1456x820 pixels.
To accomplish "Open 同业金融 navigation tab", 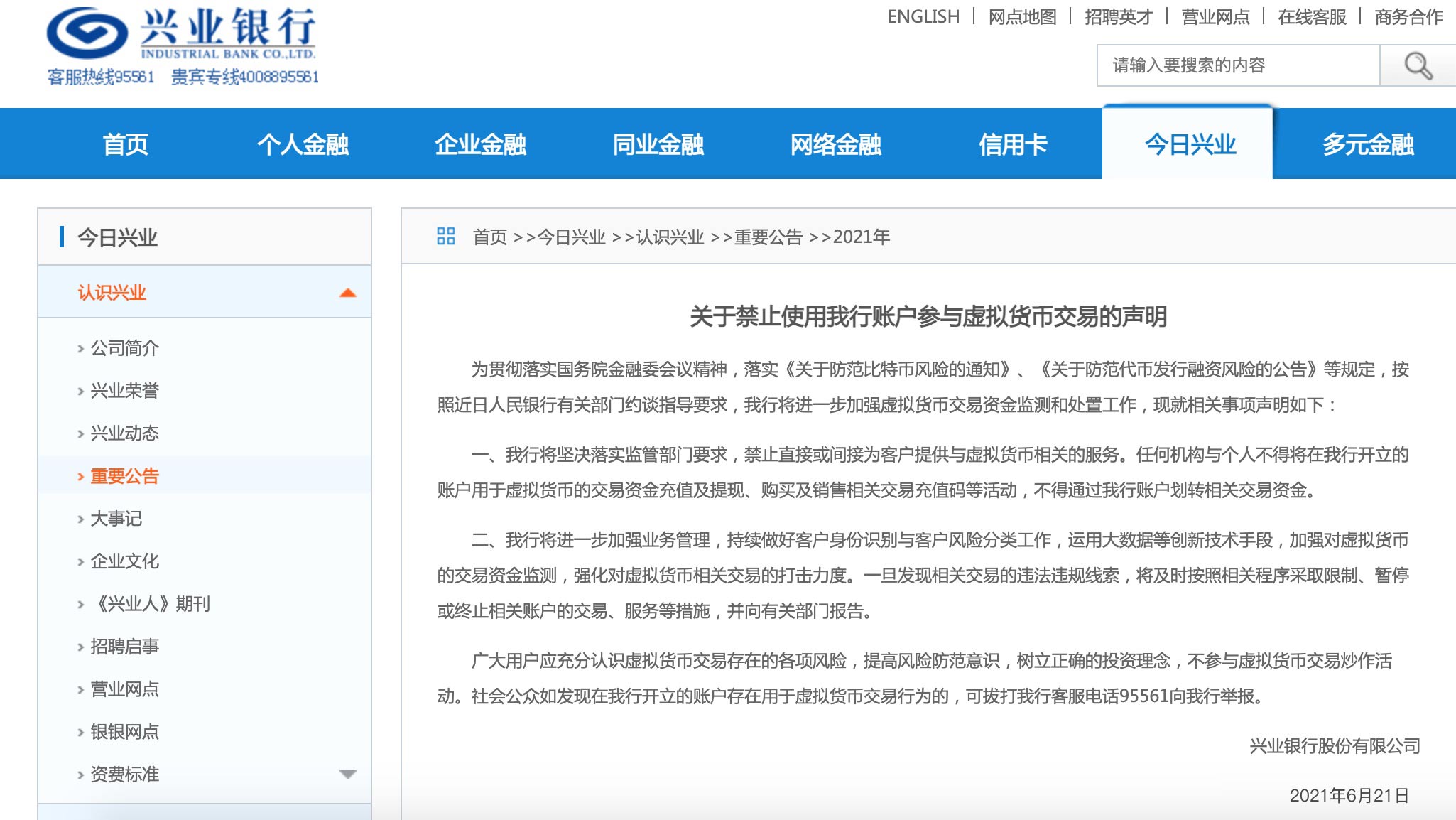I will coord(658,144).
